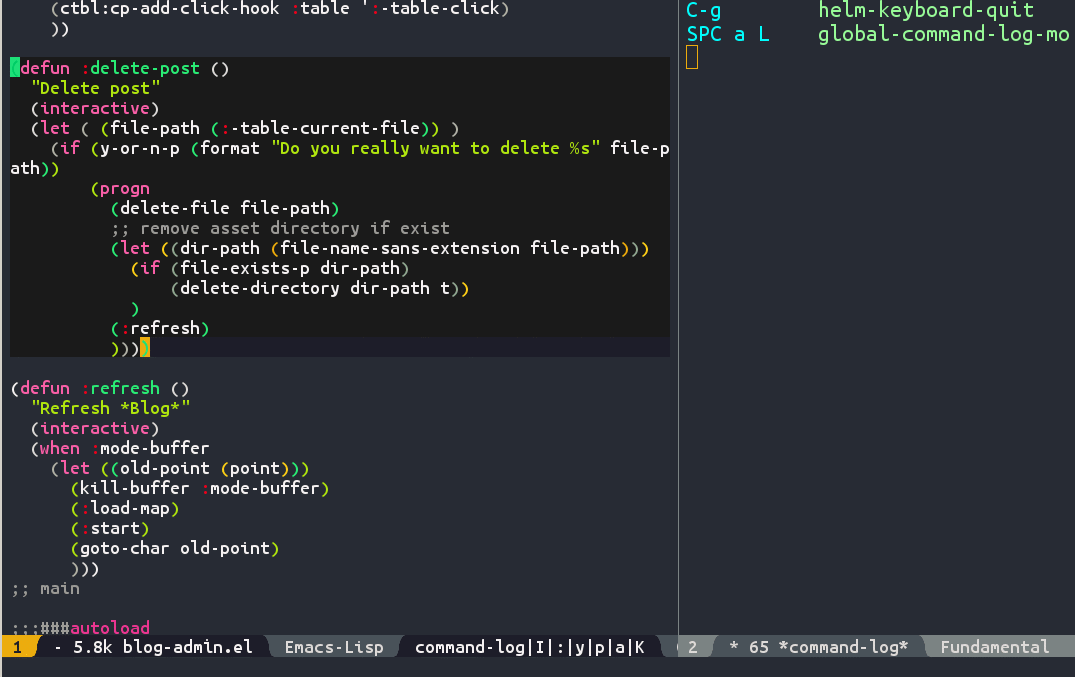
Task: Click the "Delete post" docstring
Action: pos(95,88)
